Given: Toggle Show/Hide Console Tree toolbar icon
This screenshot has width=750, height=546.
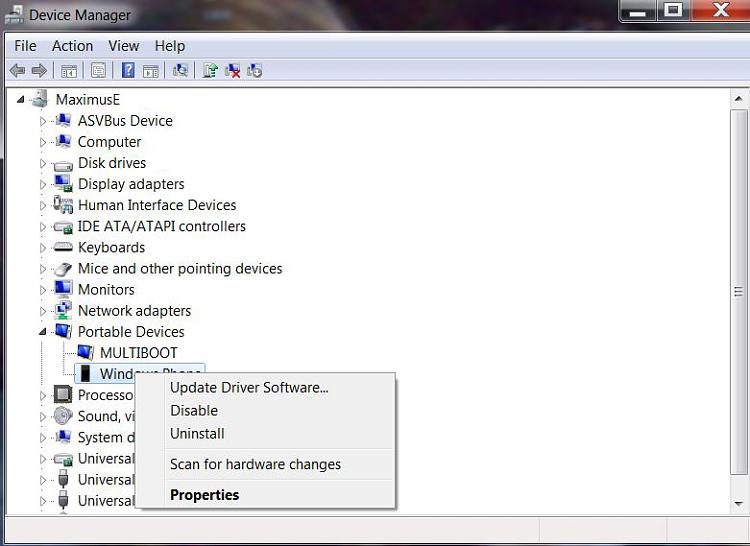Looking at the screenshot, I should click(x=69, y=71).
